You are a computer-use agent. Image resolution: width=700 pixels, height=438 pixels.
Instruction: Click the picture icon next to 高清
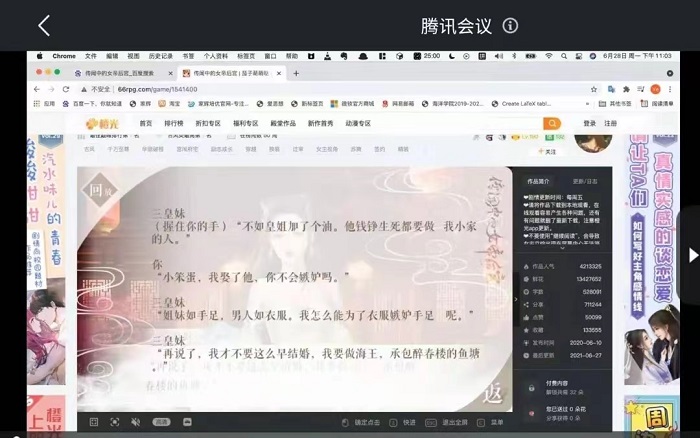pyautogui.click(x=188, y=422)
